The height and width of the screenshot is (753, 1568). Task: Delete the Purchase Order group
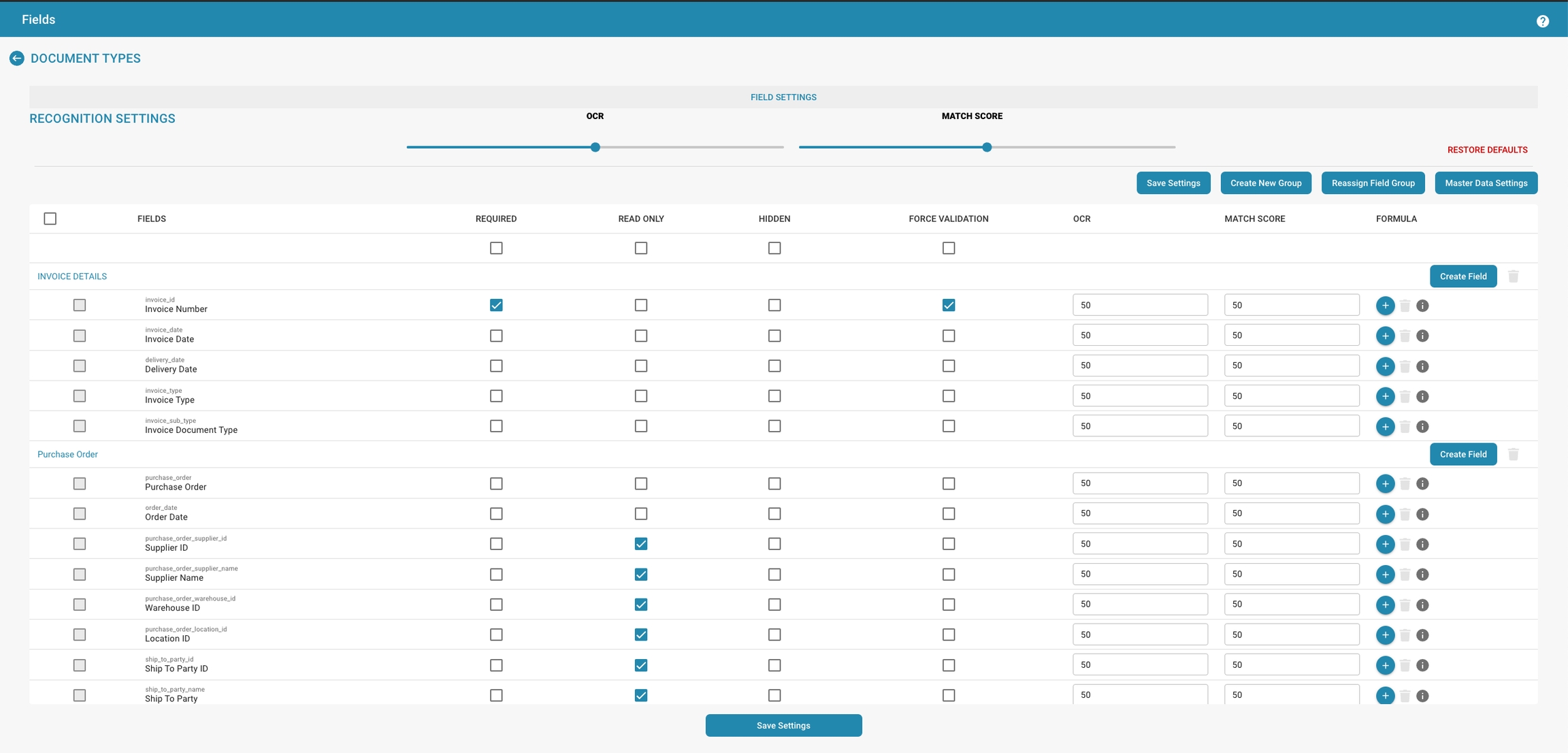coord(1513,454)
